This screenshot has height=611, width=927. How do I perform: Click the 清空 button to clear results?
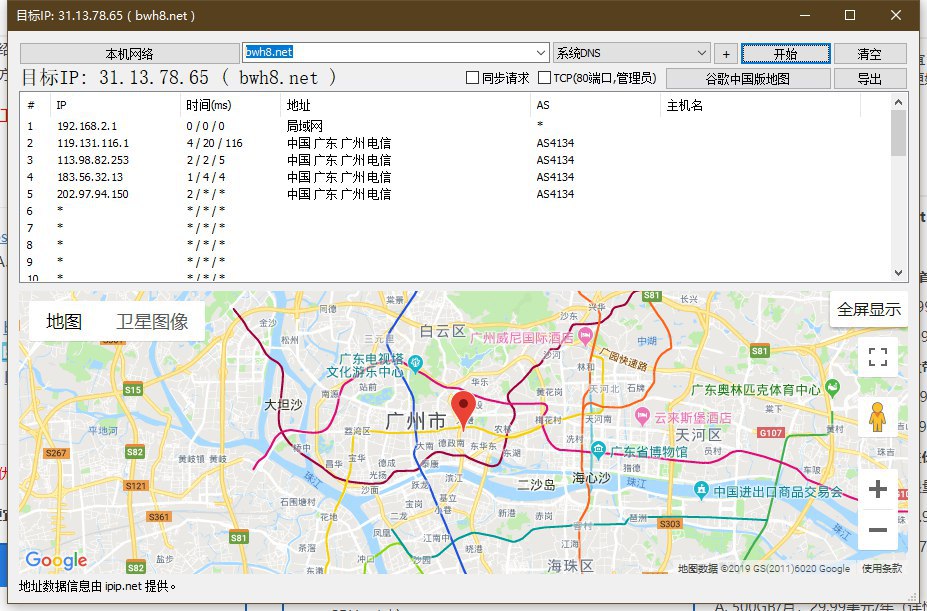pyautogui.click(x=869, y=54)
